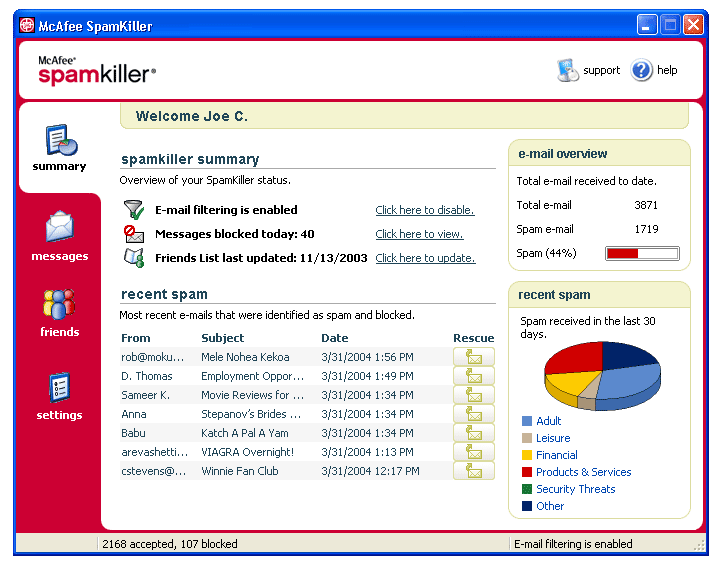Click the help question mark icon
721x569 pixels.
pyautogui.click(x=641, y=70)
